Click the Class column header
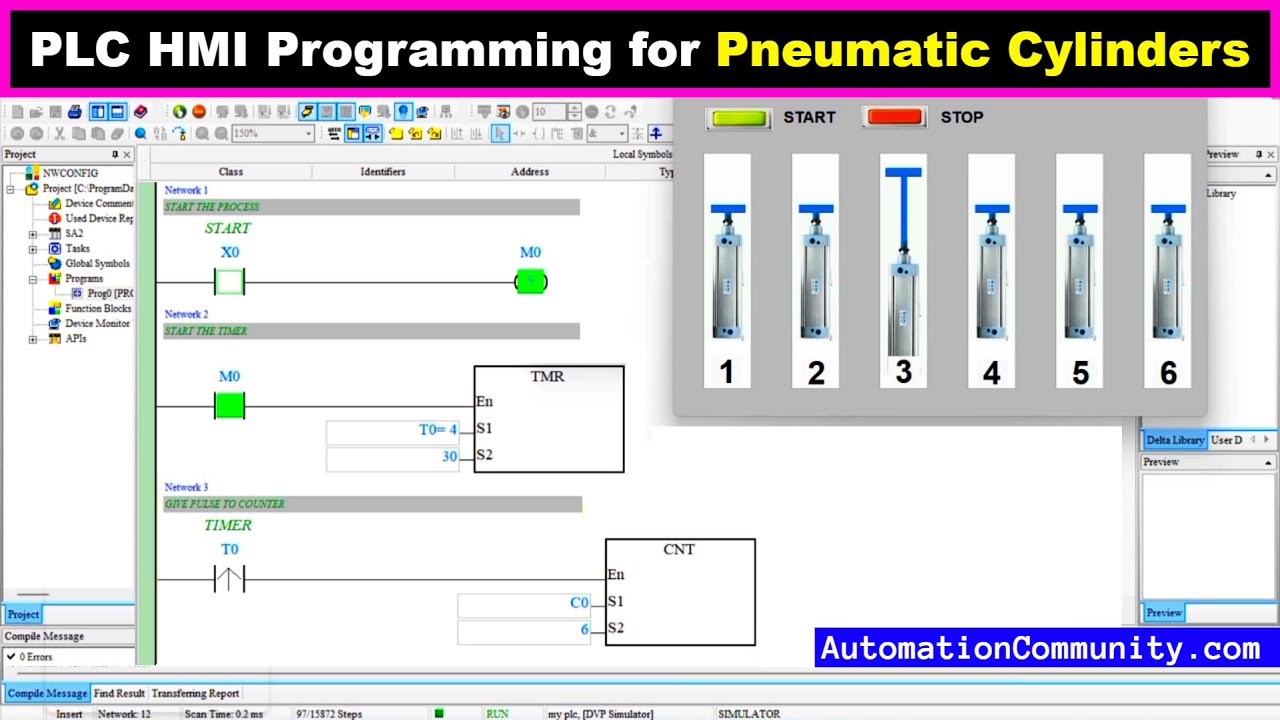Screen dimensions: 1280x720 [x=231, y=172]
